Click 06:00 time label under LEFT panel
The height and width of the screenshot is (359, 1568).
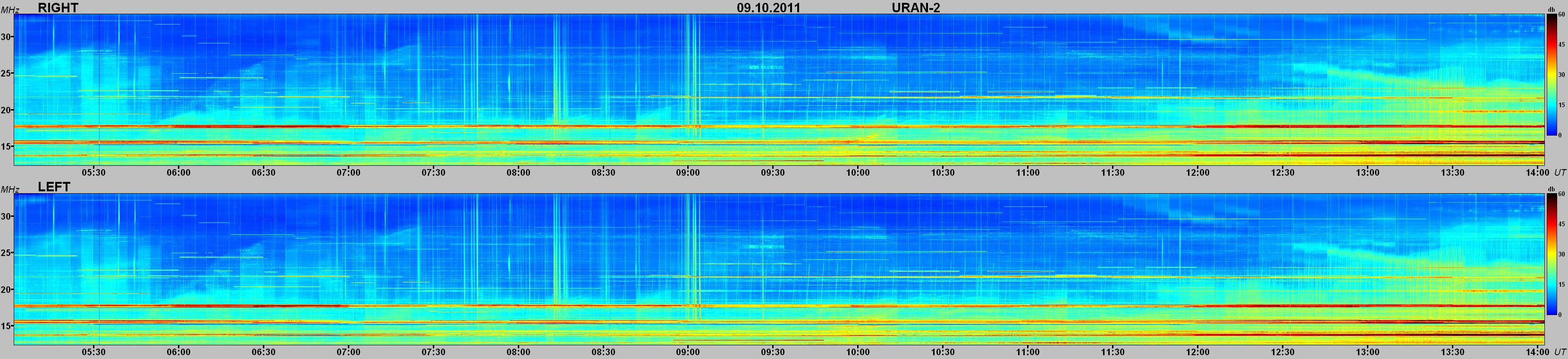[x=178, y=352]
